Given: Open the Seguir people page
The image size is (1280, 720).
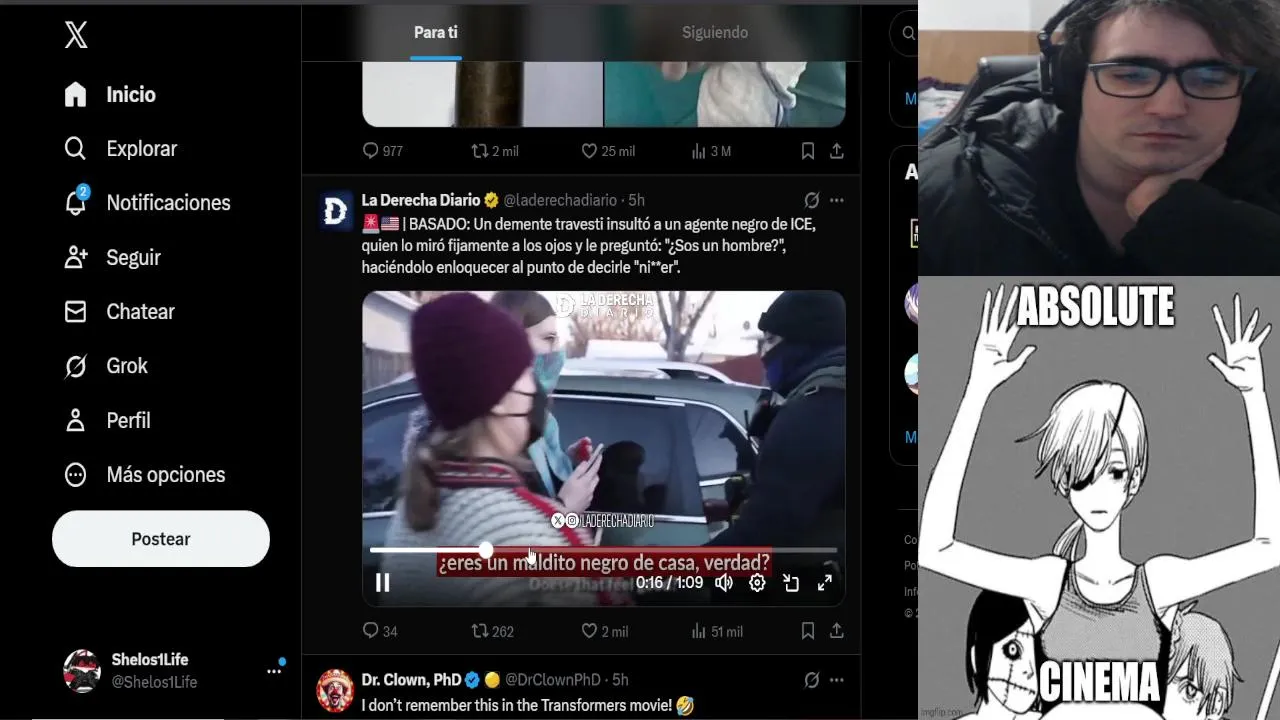Looking at the screenshot, I should 112,257.
